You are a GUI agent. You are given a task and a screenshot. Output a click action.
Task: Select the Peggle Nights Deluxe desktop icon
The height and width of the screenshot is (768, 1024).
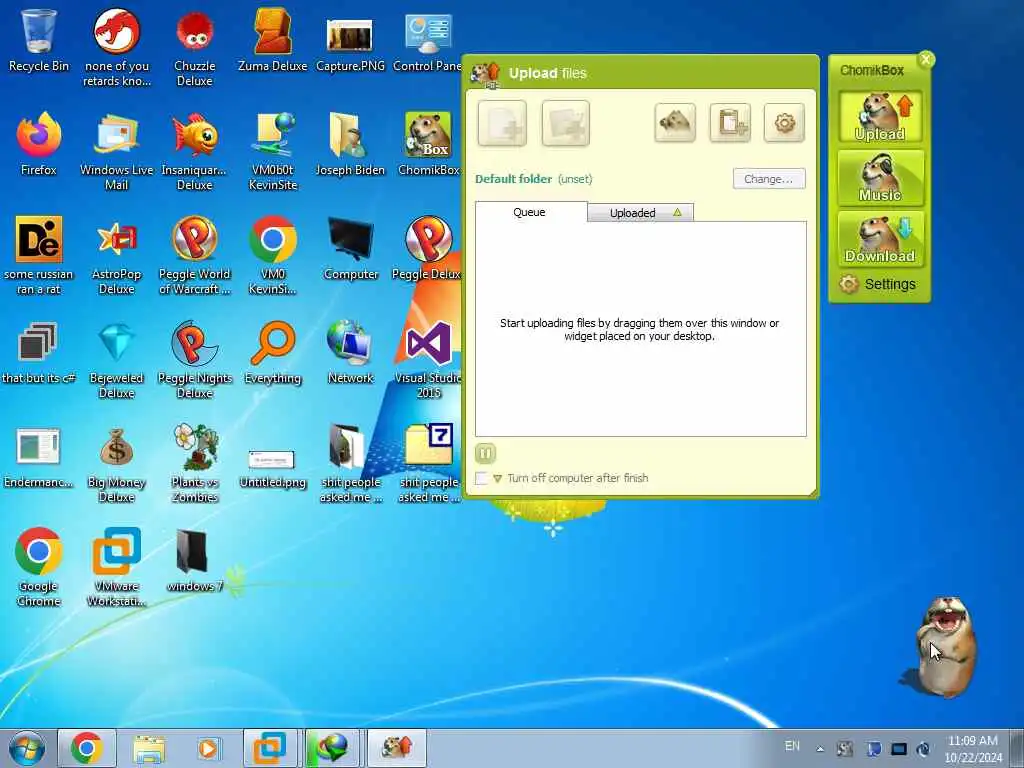195,360
